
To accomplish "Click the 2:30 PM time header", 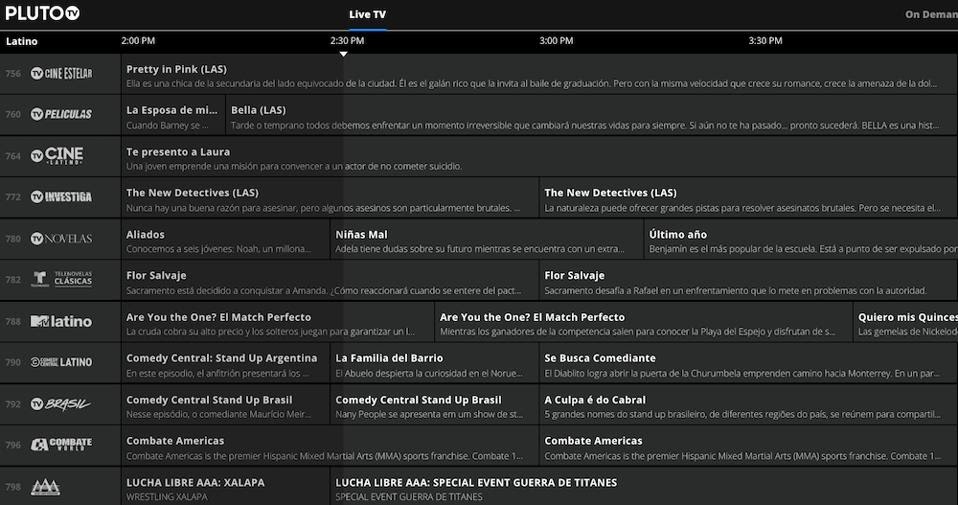I will (347, 40).
